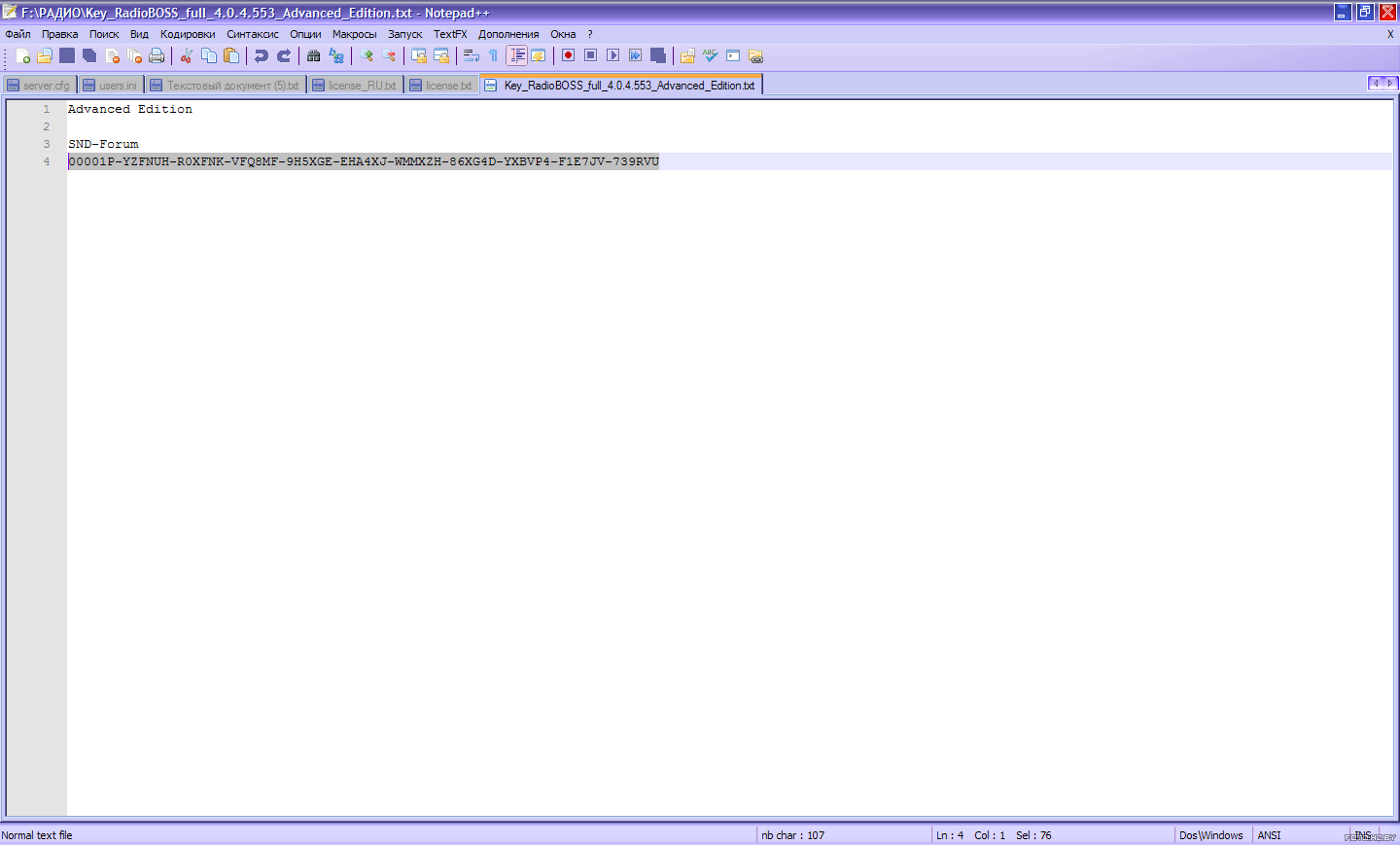The height and width of the screenshot is (845, 1400).
Task: Open the Опции menu
Action: coord(305,34)
